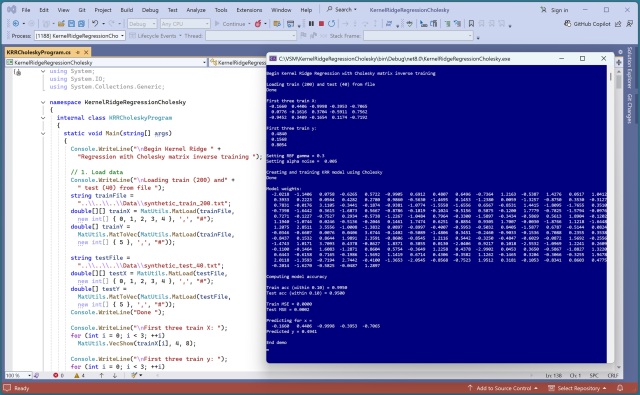Stop debugging with the red square
The width and height of the screenshot is (640, 395).
(321, 24)
